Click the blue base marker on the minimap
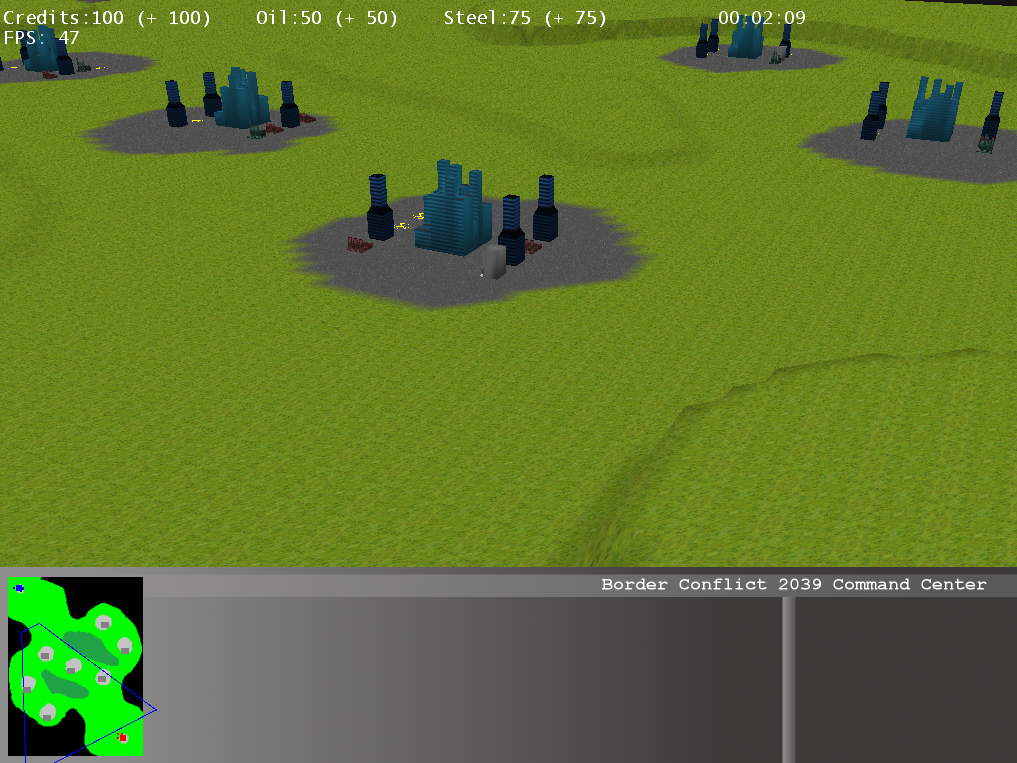This screenshot has width=1017, height=763. tap(19, 589)
